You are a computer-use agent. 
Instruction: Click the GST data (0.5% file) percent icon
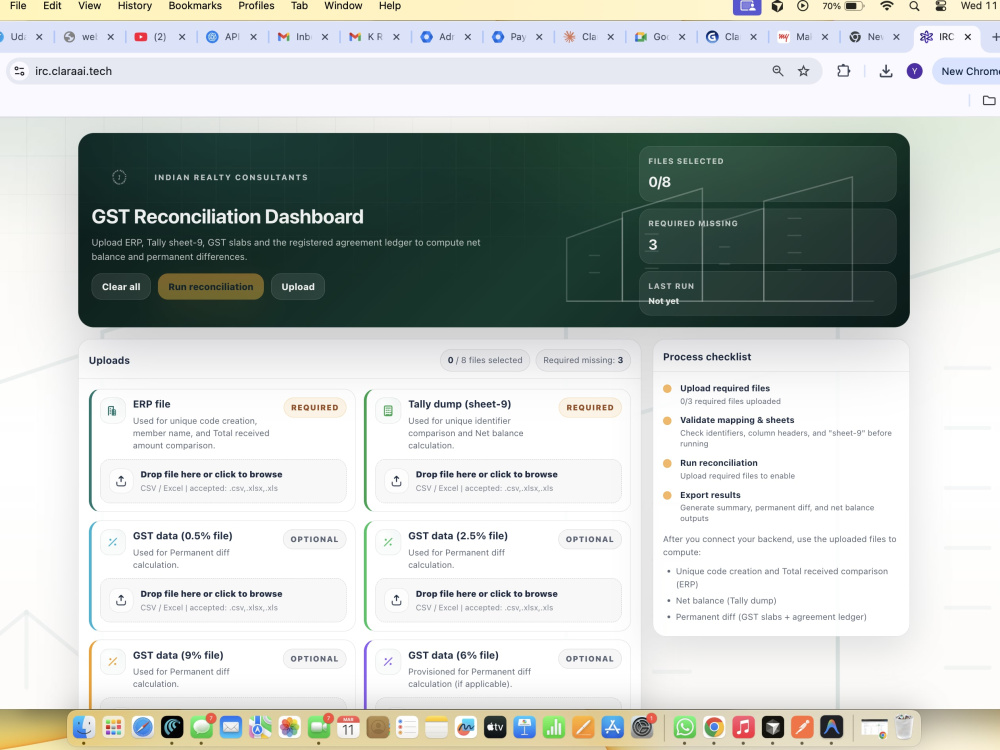tap(112, 543)
